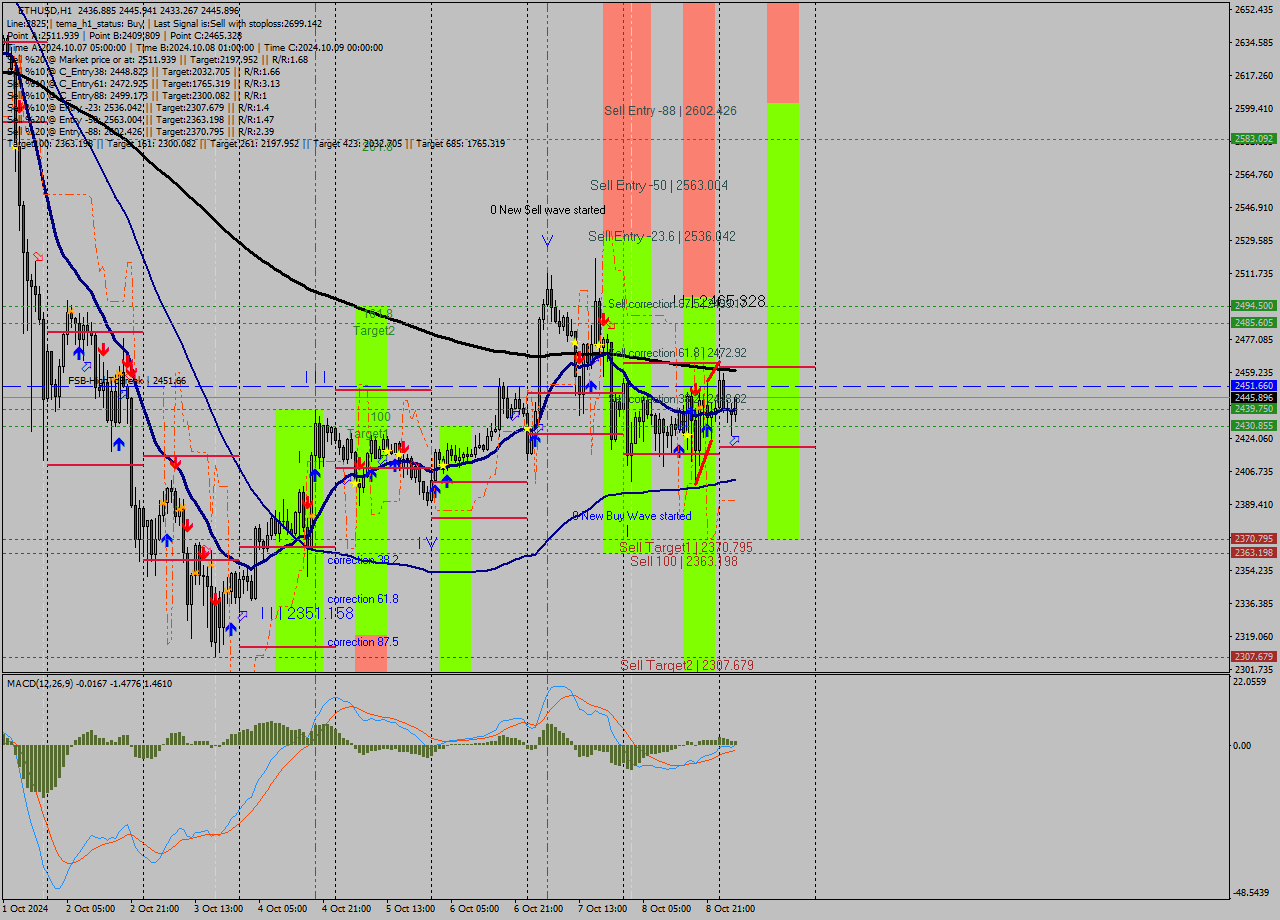Click the blue 'correction 61.8' label
Screen dimensions: 1280x920
coord(363,599)
